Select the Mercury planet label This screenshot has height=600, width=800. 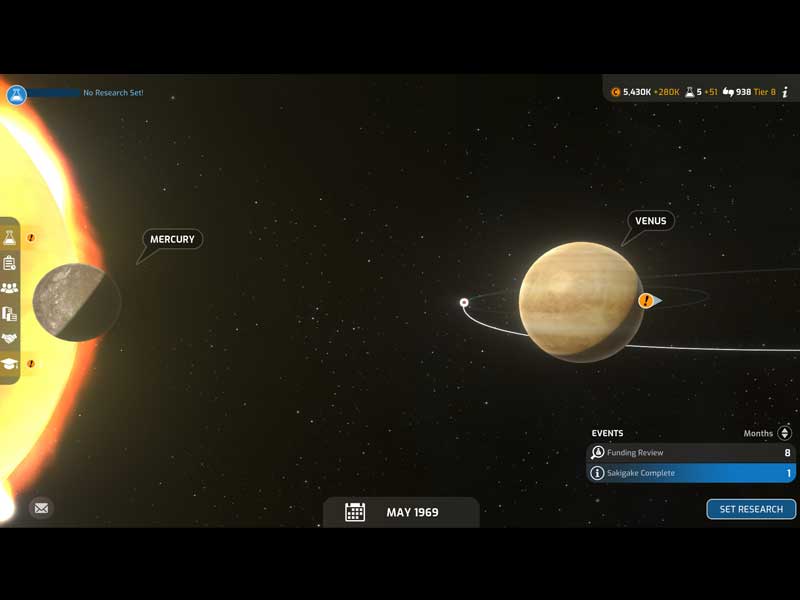(172, 239)
